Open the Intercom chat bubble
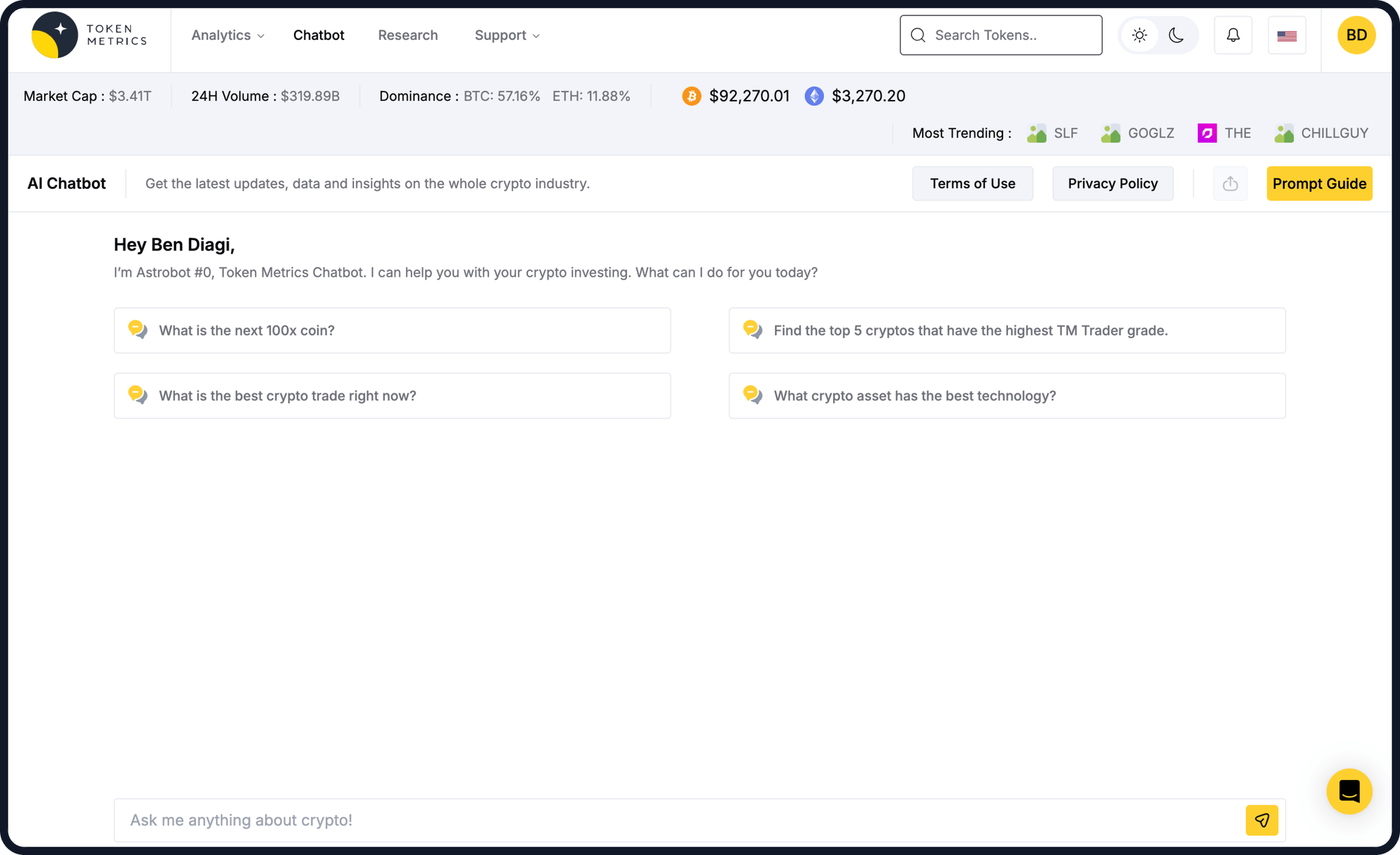The image size is (1400, 855). 1349,791
